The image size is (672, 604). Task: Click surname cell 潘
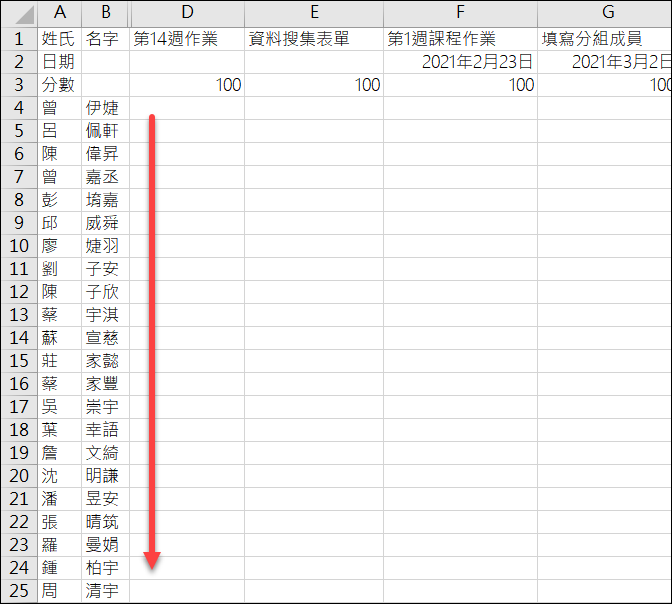[x=60, y=499]
